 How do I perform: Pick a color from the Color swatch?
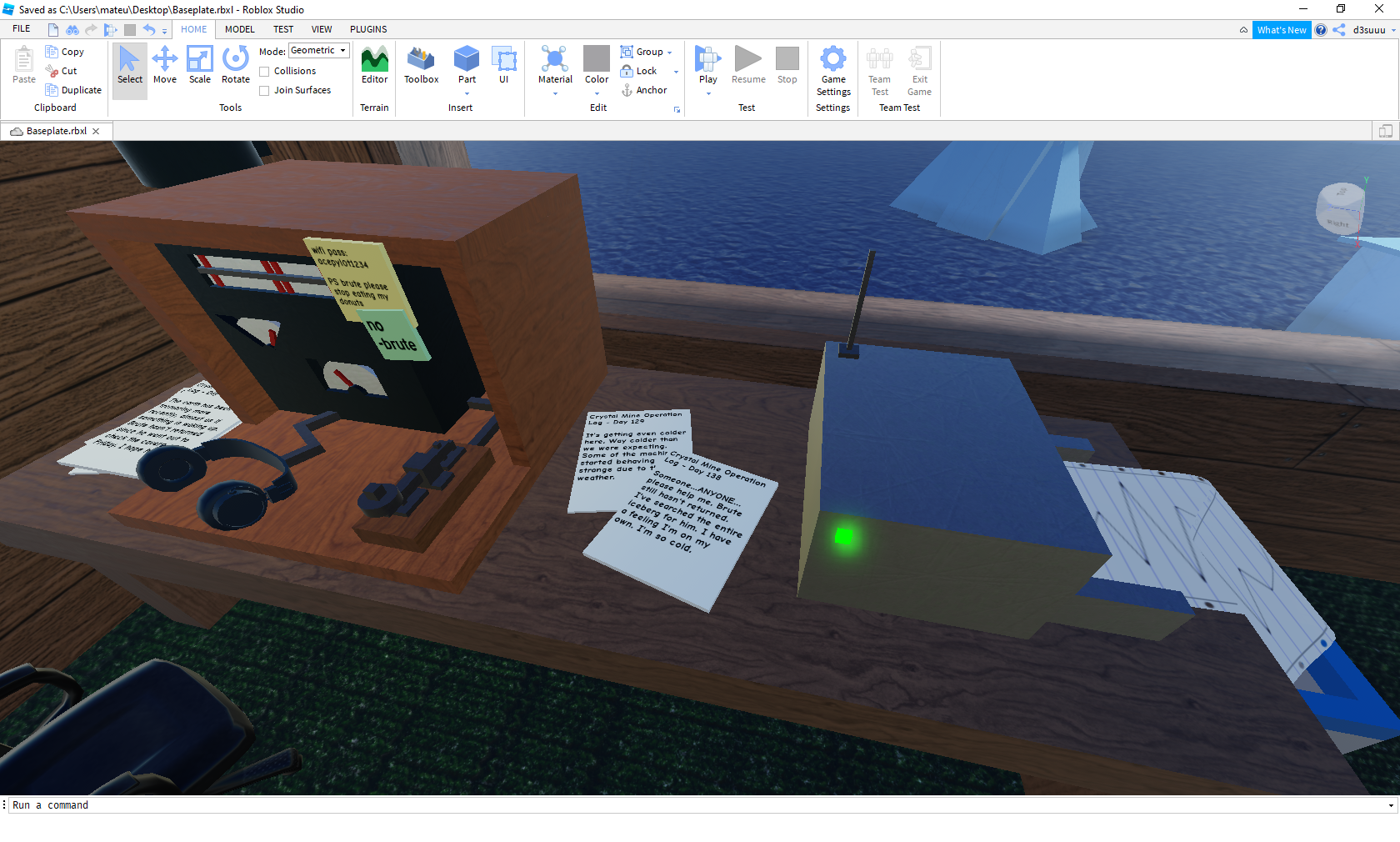pyautogui.click(x=597, y=59)
